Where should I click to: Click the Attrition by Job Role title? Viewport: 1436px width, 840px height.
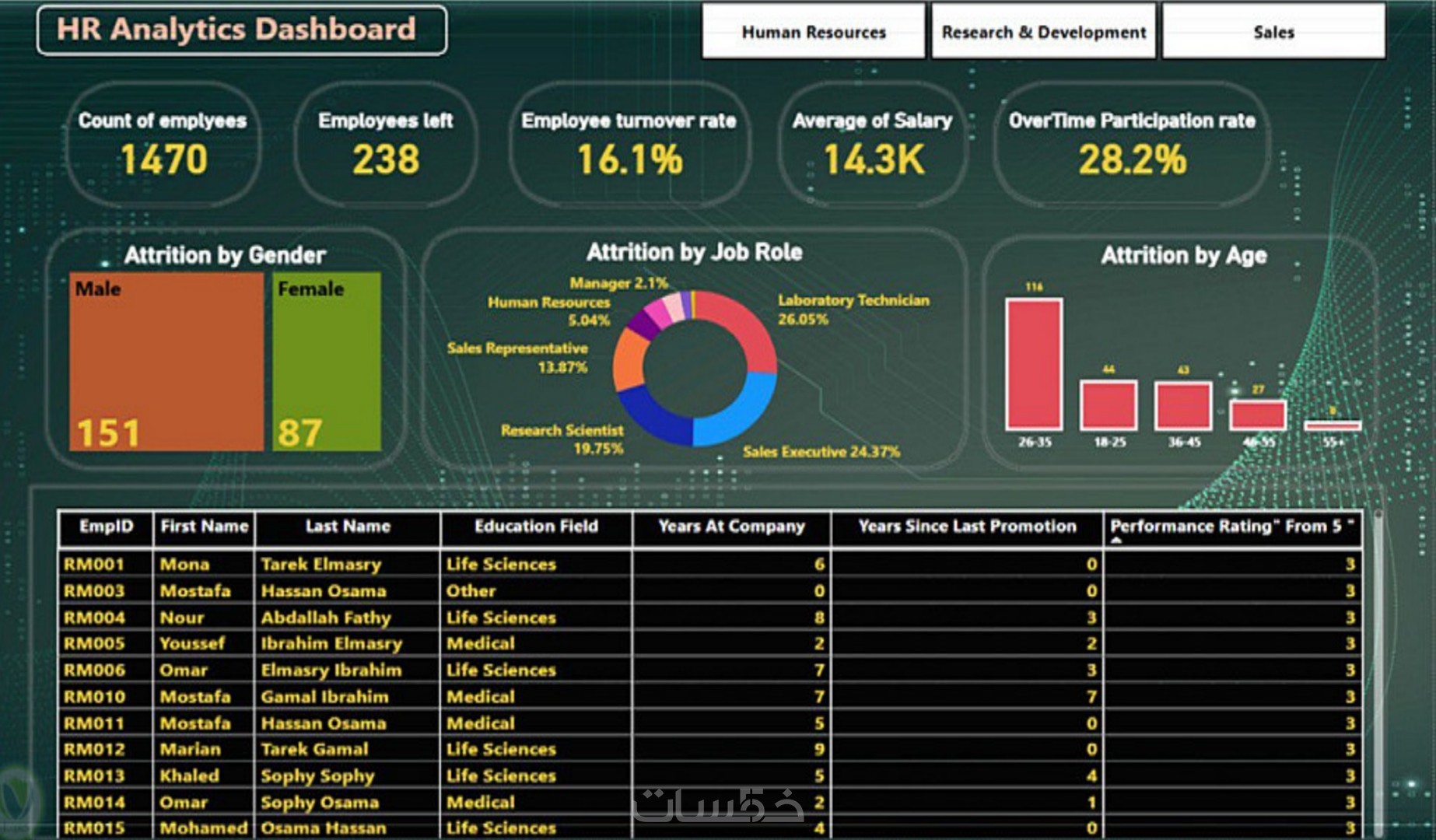click(x=695, y=252)
